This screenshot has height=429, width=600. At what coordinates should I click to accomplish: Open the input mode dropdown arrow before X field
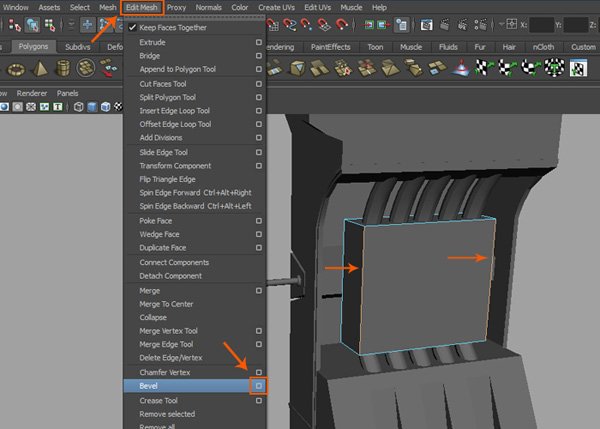coord(501,24)
